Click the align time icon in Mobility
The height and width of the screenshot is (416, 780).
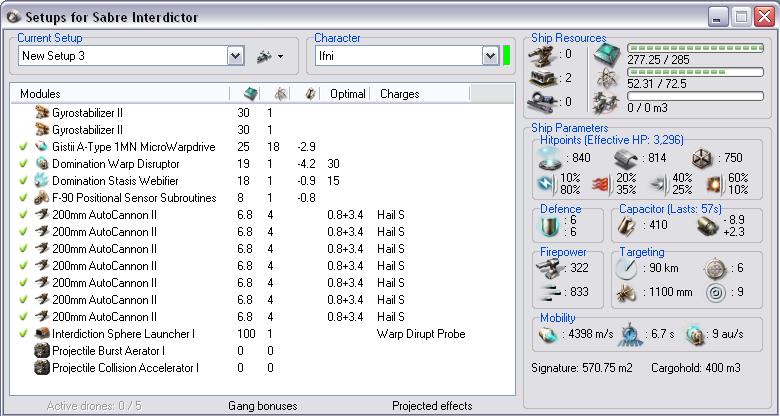point(630,334)
